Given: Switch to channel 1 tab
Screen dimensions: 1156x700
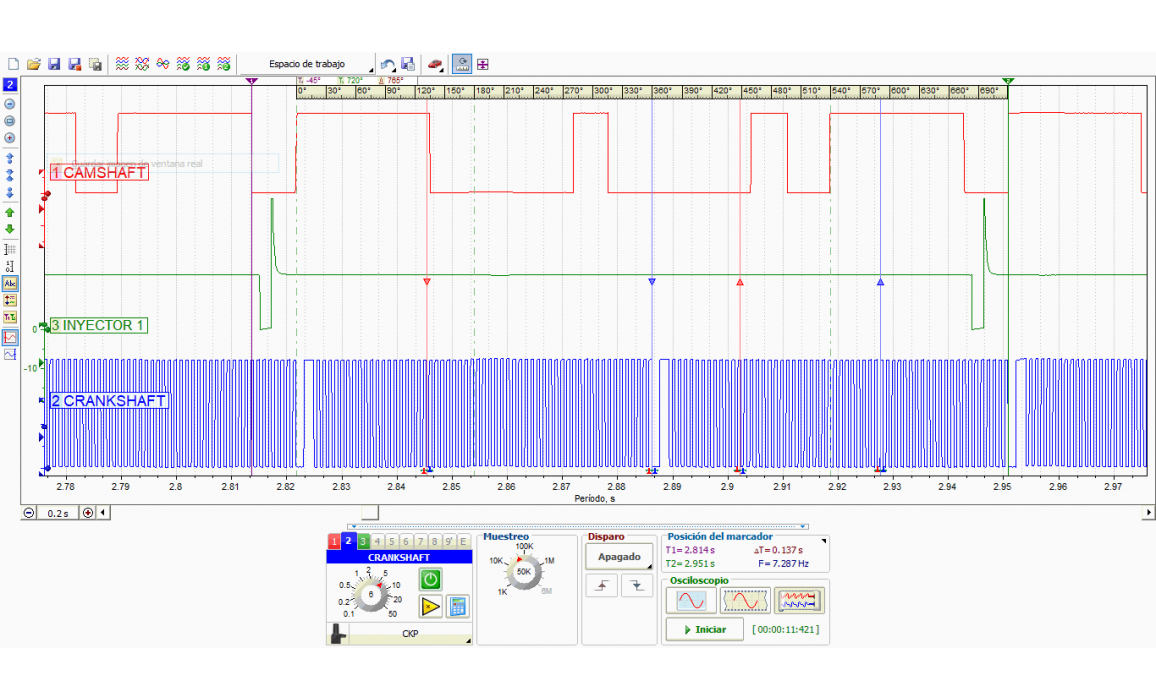Looking at the screenshot, I should (x=334, y=541).
